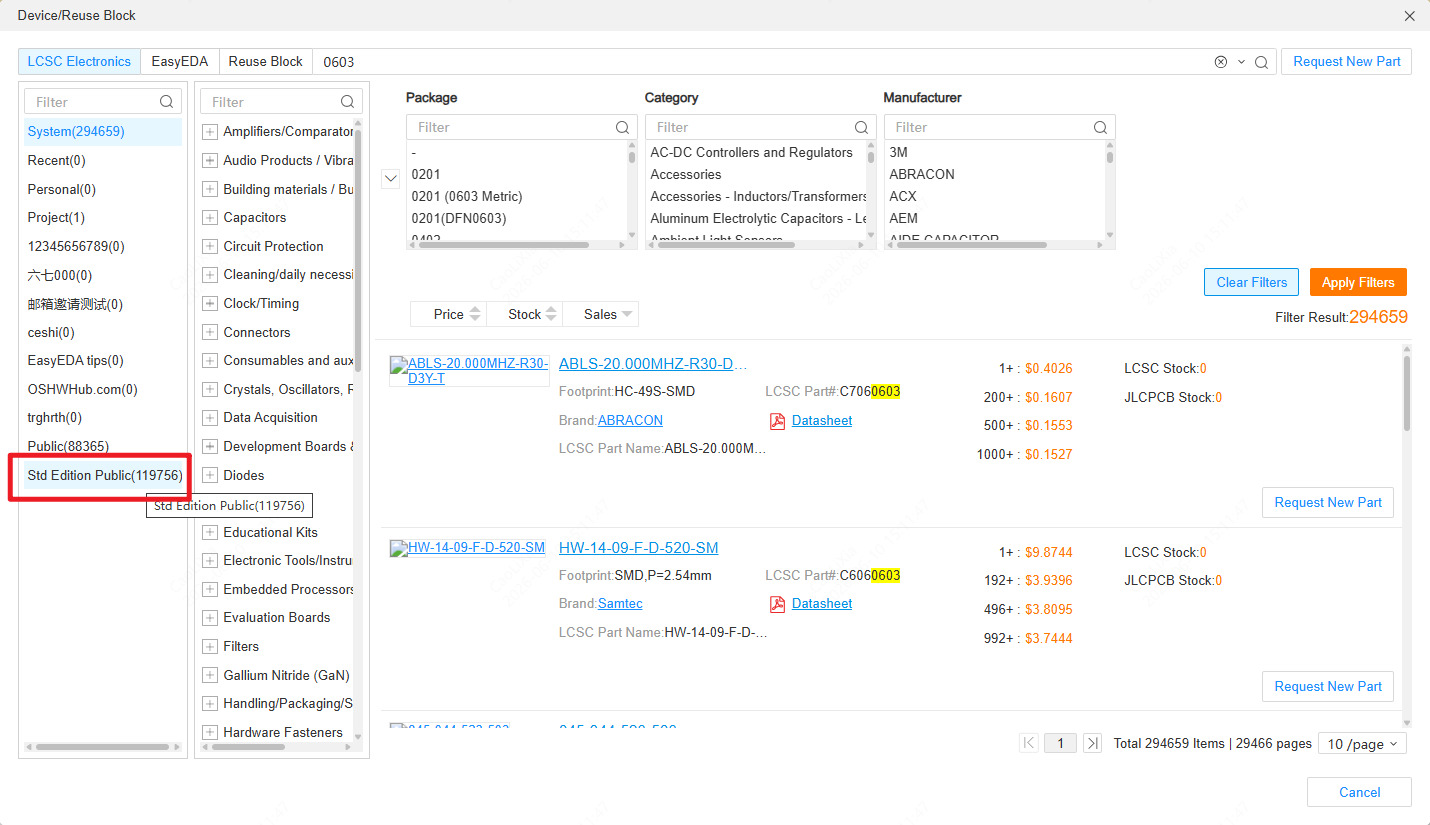Open the PDF datasheet icon for ABLS-20.000MHZ
This screenshot has width=1430, height=825.
(777, 421)
